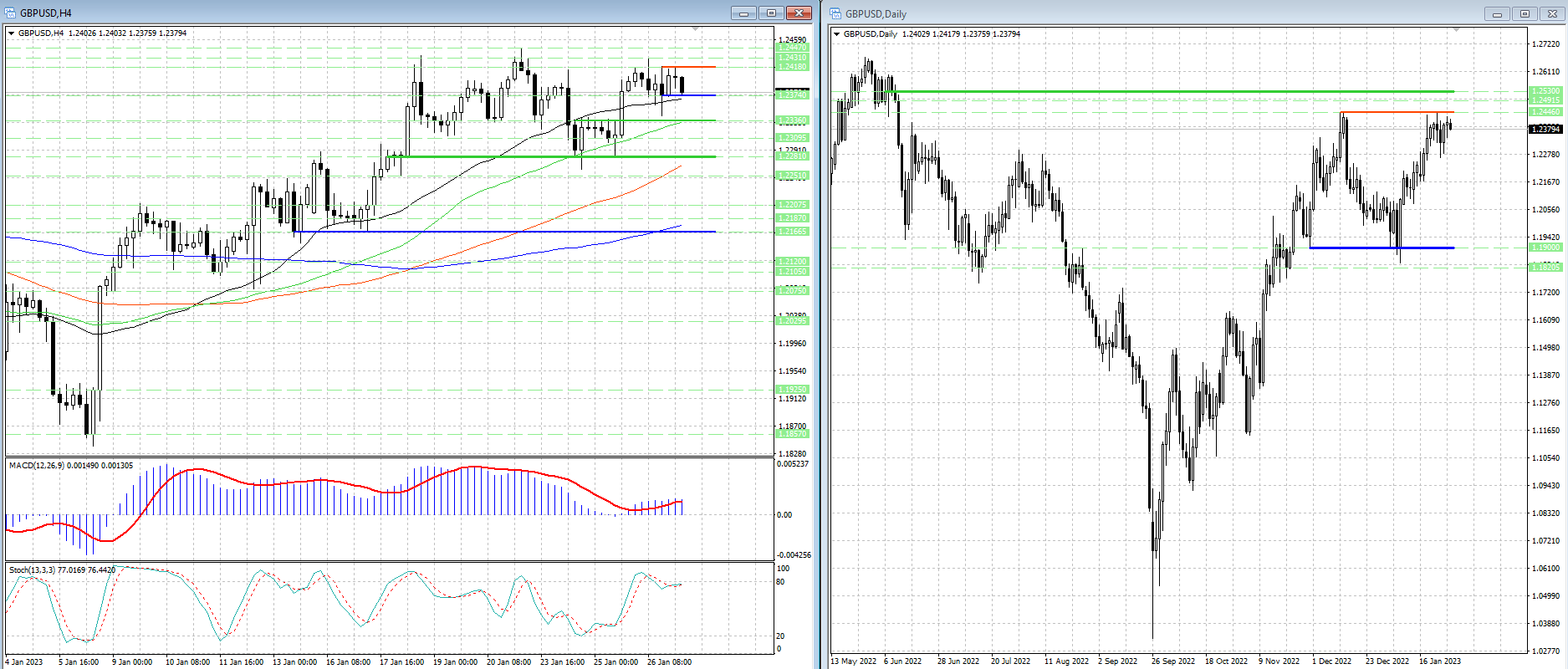Screen dimensions: 1568x669
Task: Click the chart shift marker on Daily chart
Action: point(1456,31)
